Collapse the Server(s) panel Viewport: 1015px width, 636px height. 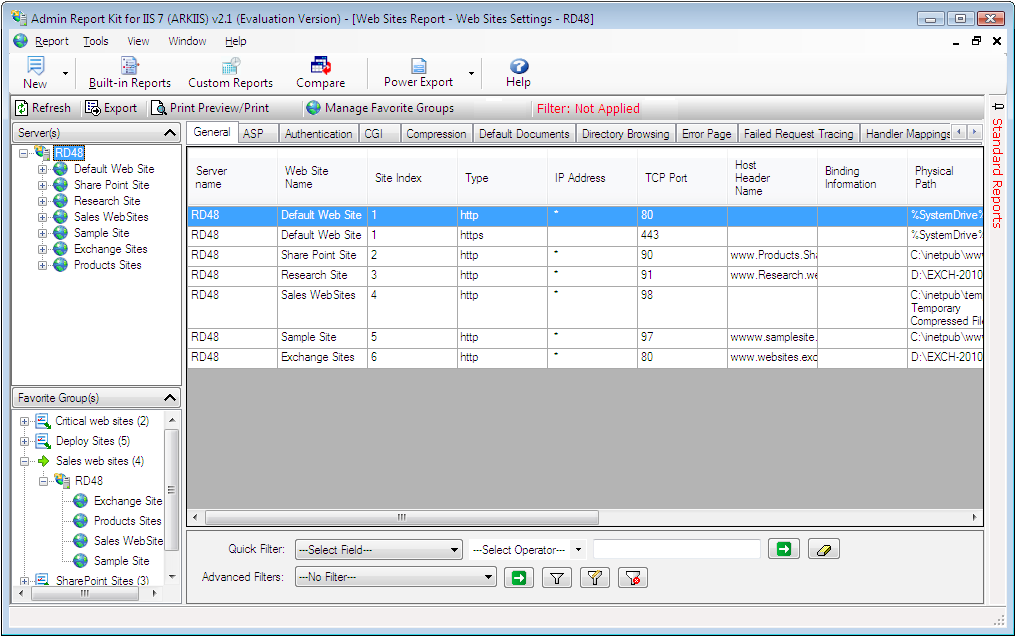point(170,133)
